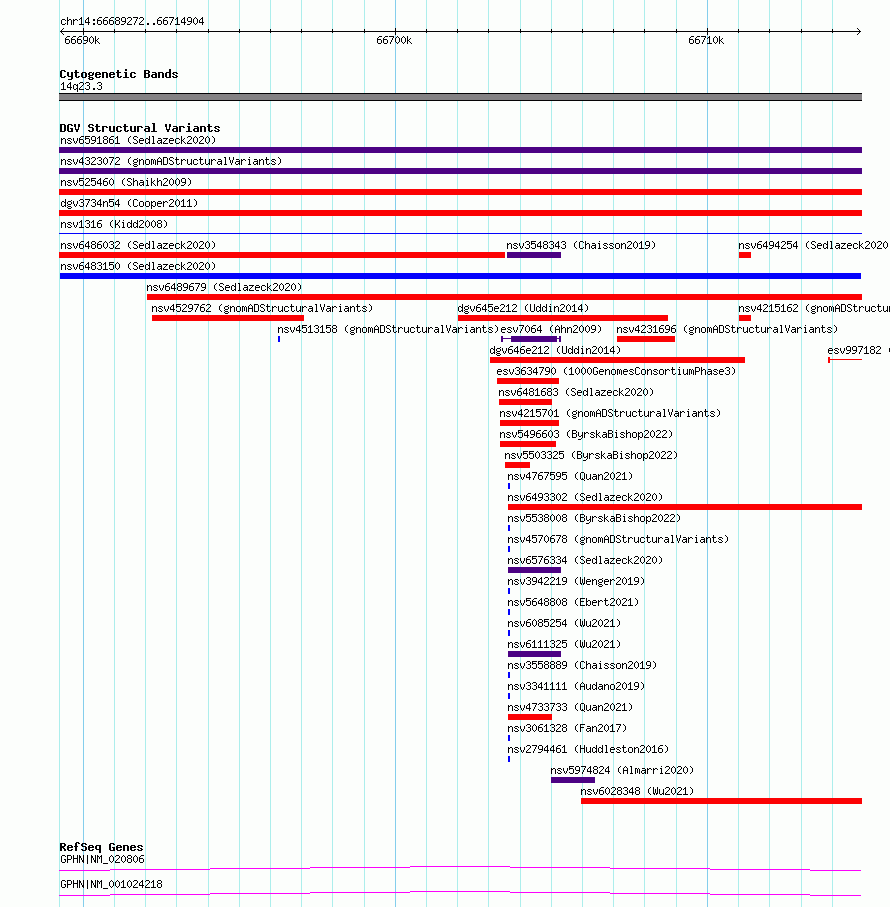Select the nsv4733733 (Quan2021) label
Screen dimensions: 890x907
[570, 707]
